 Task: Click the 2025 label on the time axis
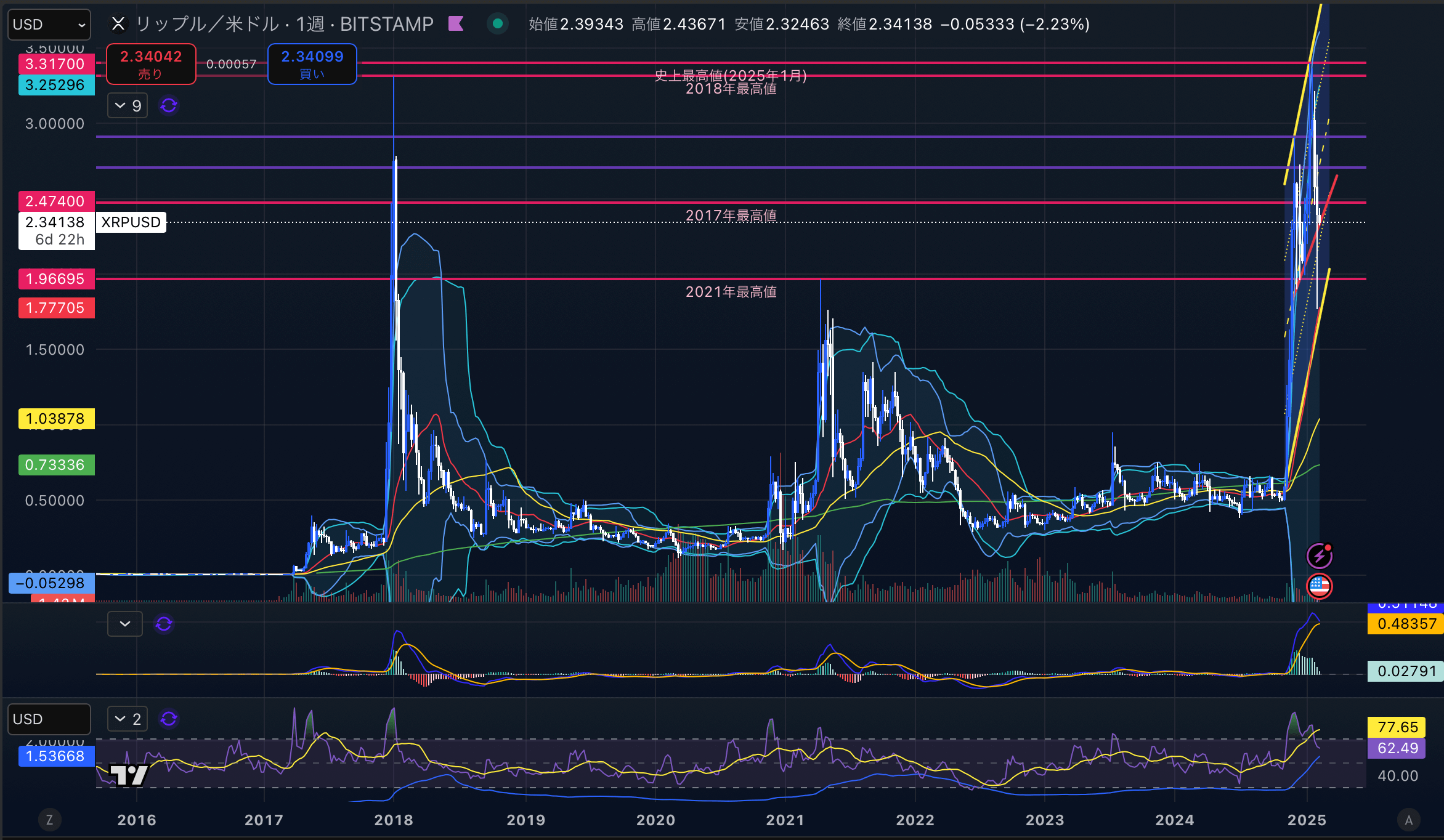(x=1307, y=820)
